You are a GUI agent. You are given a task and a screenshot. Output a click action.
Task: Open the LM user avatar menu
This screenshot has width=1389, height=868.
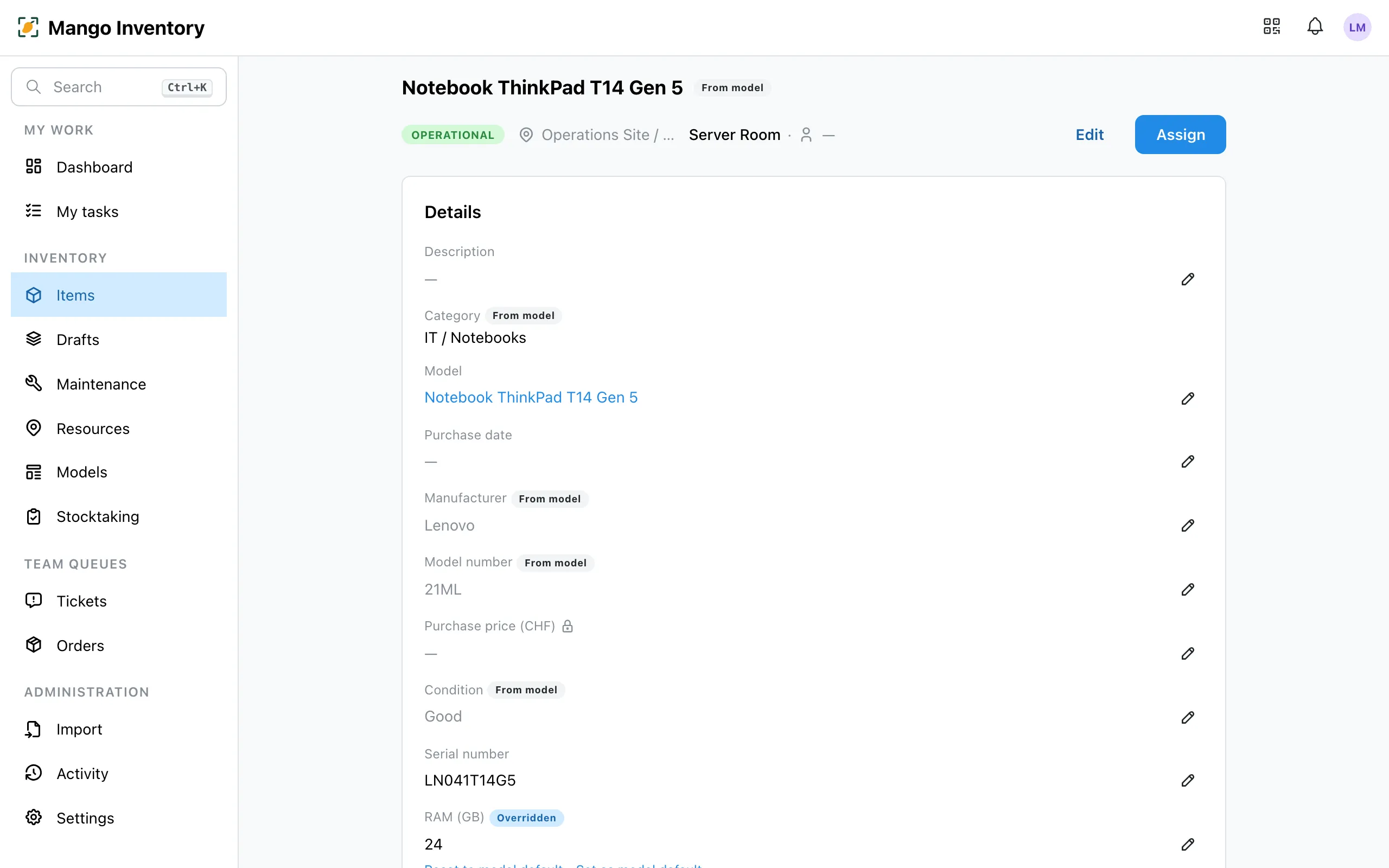point(1357,27)
